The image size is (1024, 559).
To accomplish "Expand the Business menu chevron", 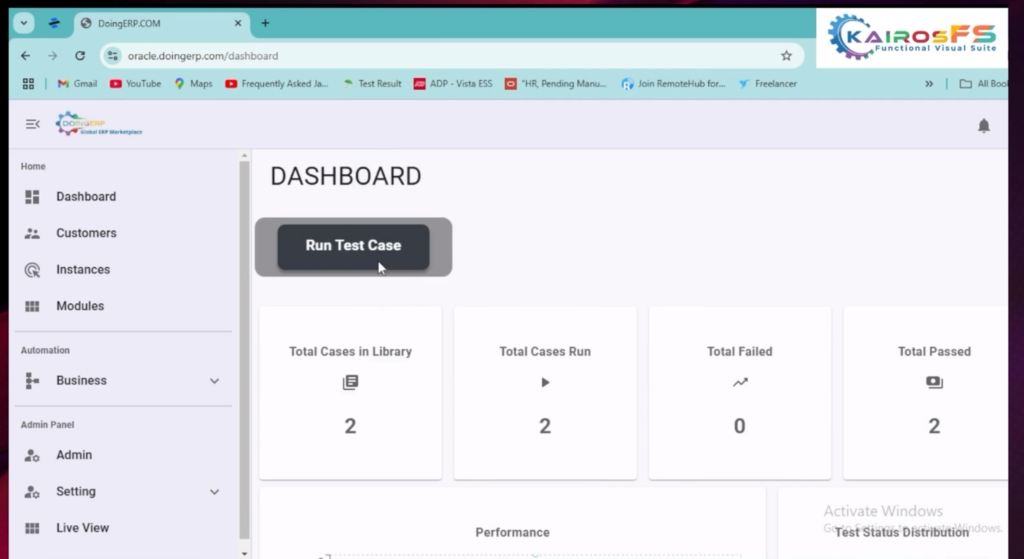I will coord(214,381).
